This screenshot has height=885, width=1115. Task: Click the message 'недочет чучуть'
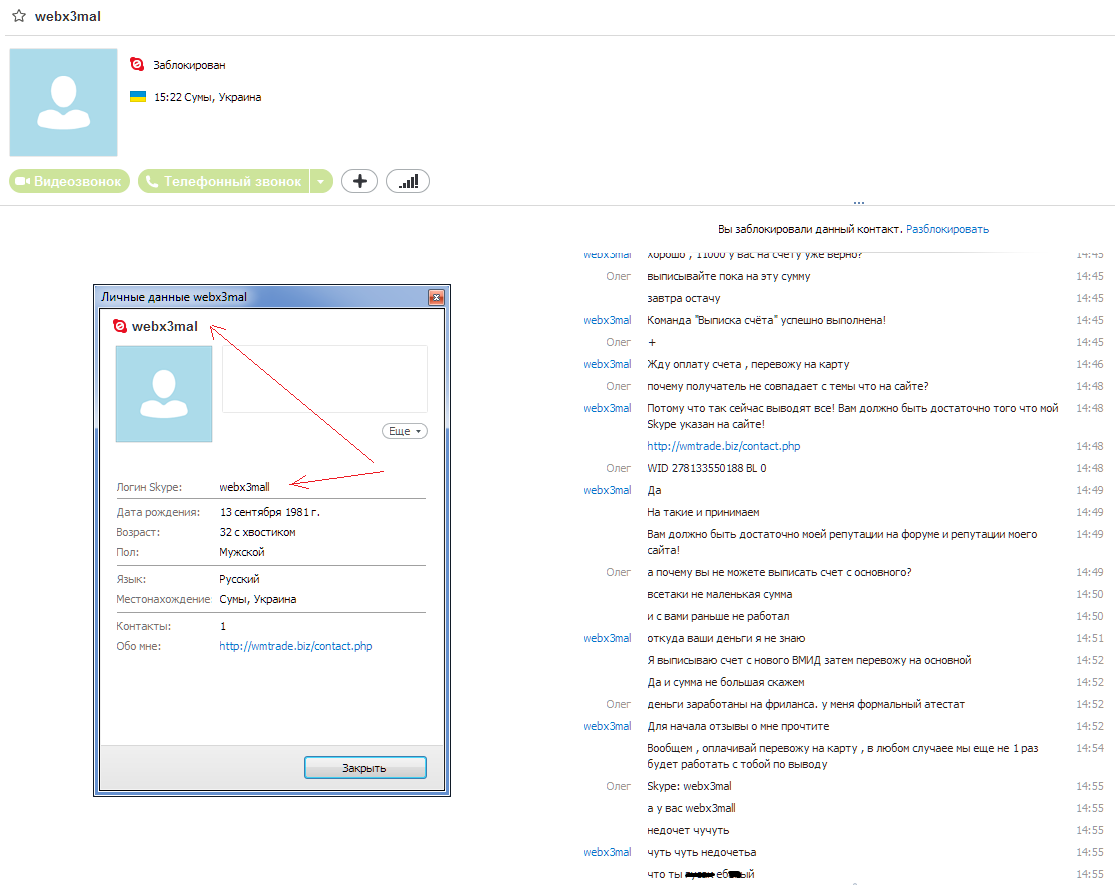pyautogui.click(x=688, y=830)
